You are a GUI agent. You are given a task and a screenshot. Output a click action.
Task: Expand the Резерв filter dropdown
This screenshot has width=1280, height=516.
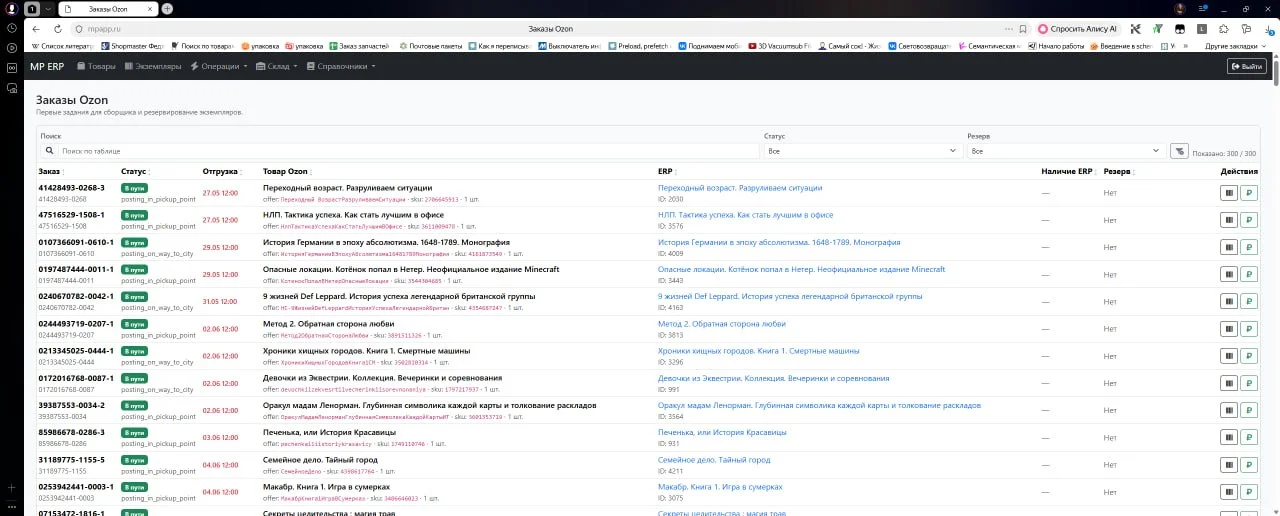pos(1065,151)
